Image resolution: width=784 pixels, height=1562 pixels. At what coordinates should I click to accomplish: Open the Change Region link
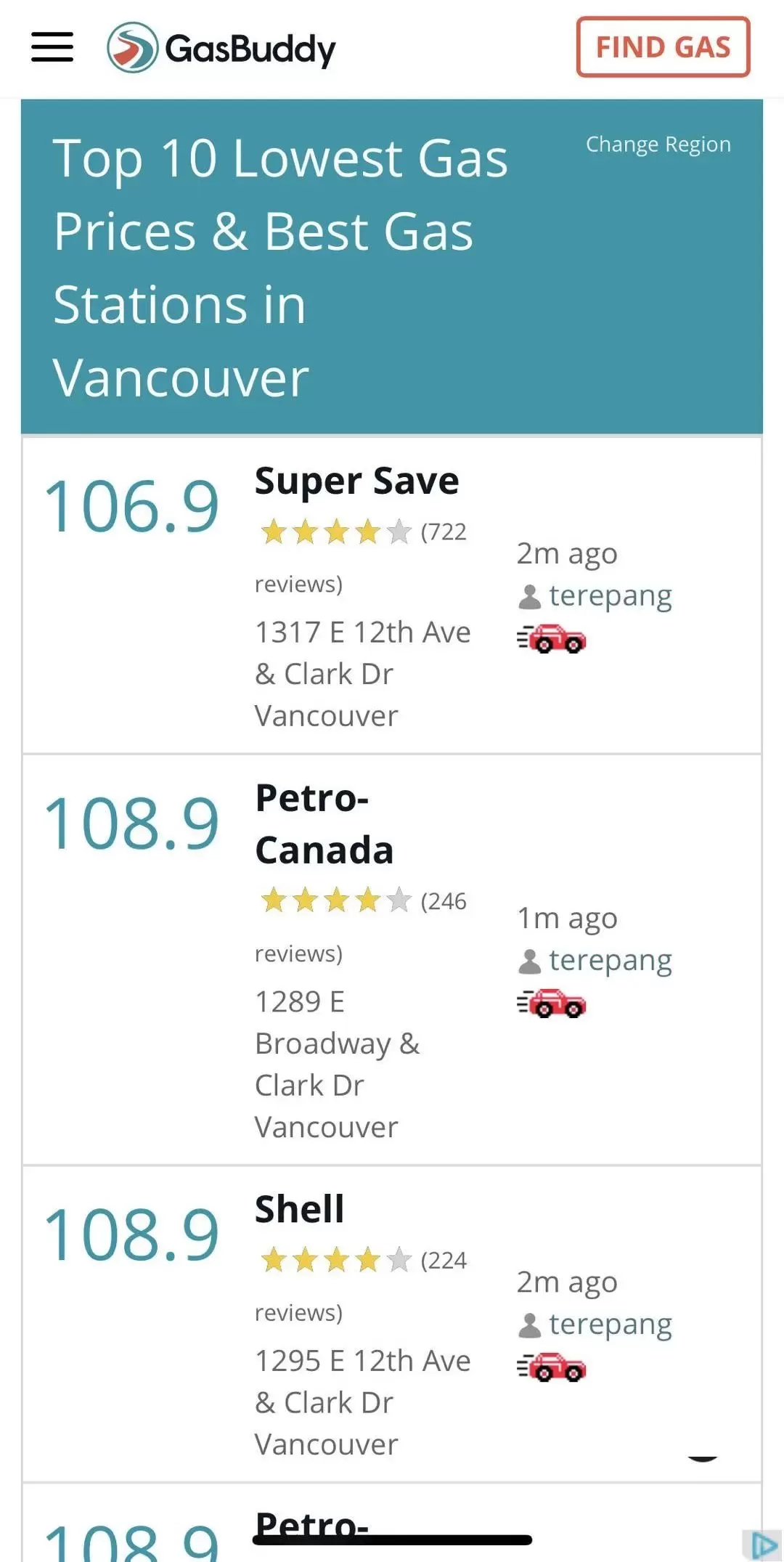pos(658,144)
